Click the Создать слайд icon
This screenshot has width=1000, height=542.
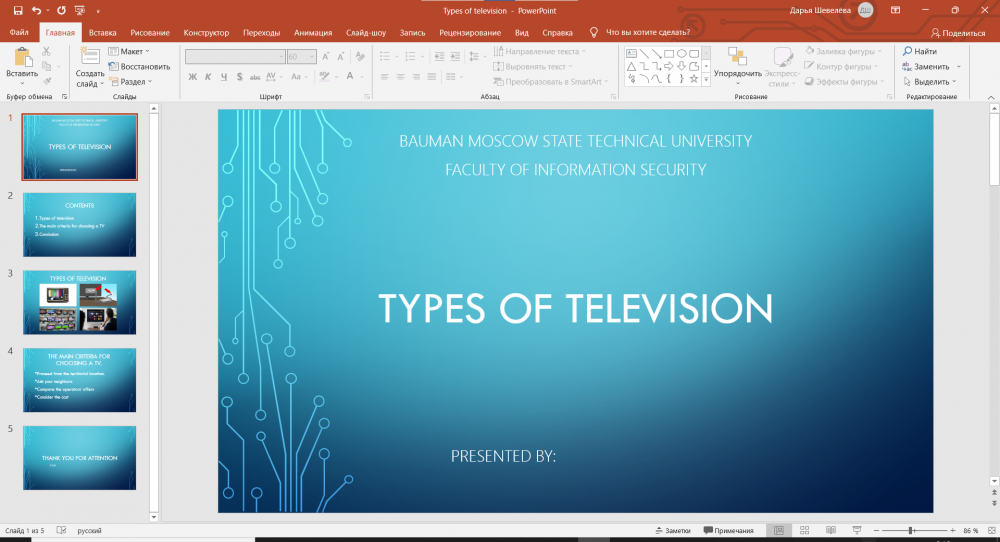pyautogui.click(x=89, y=56)
